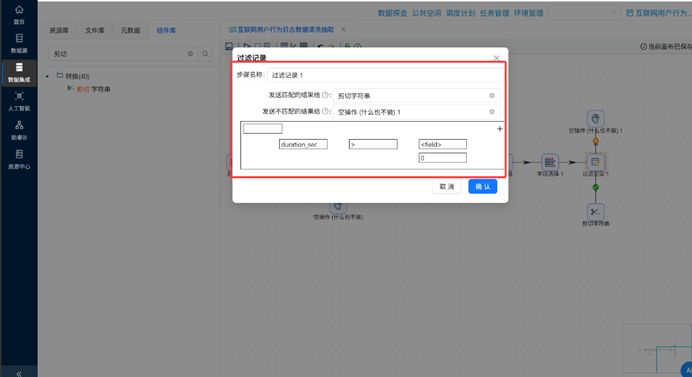Click the search magnifier in component library
692x377 pixels.
click(205, 54)
